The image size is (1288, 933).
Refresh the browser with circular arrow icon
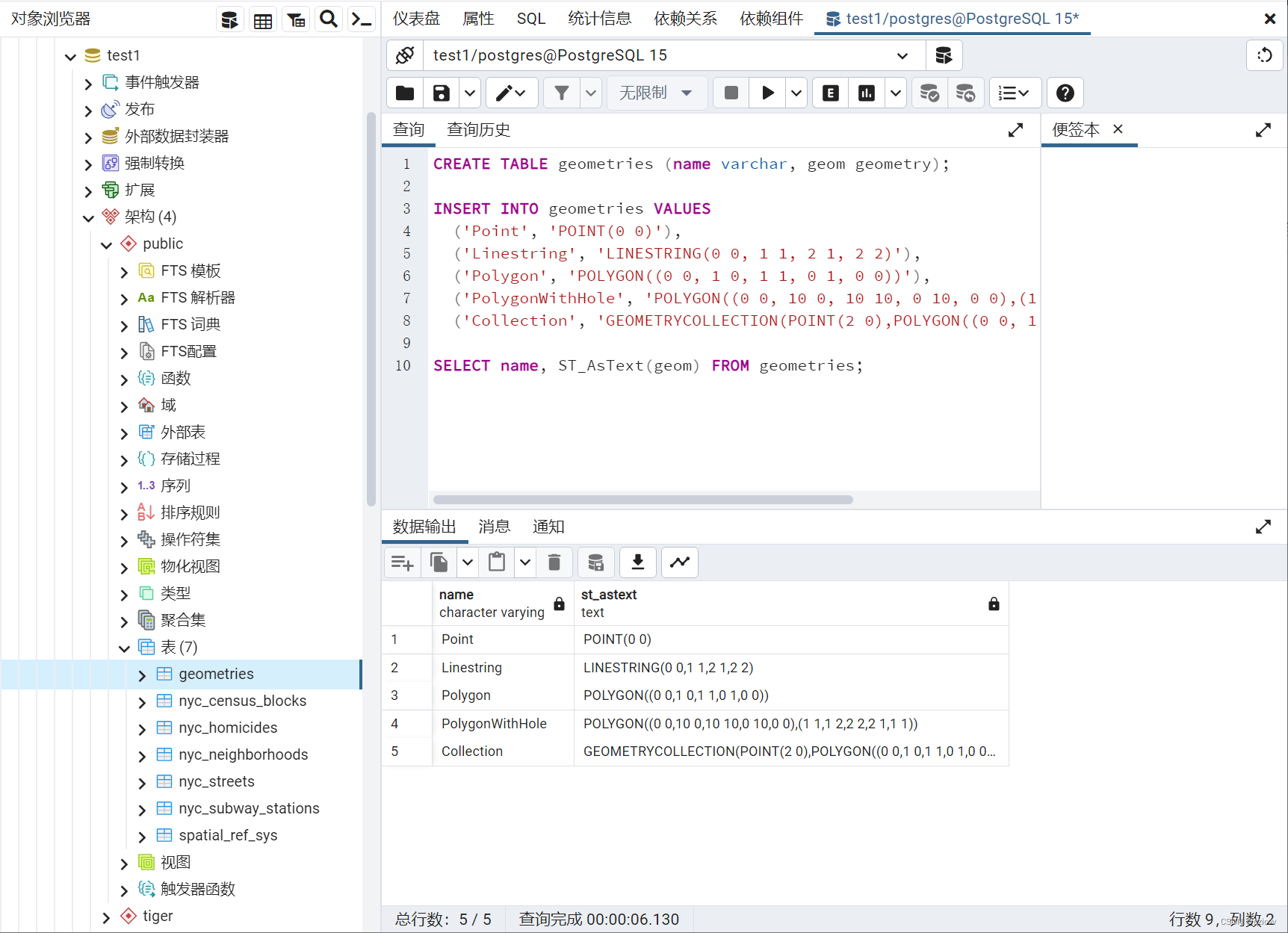[x=1265, y=55]
